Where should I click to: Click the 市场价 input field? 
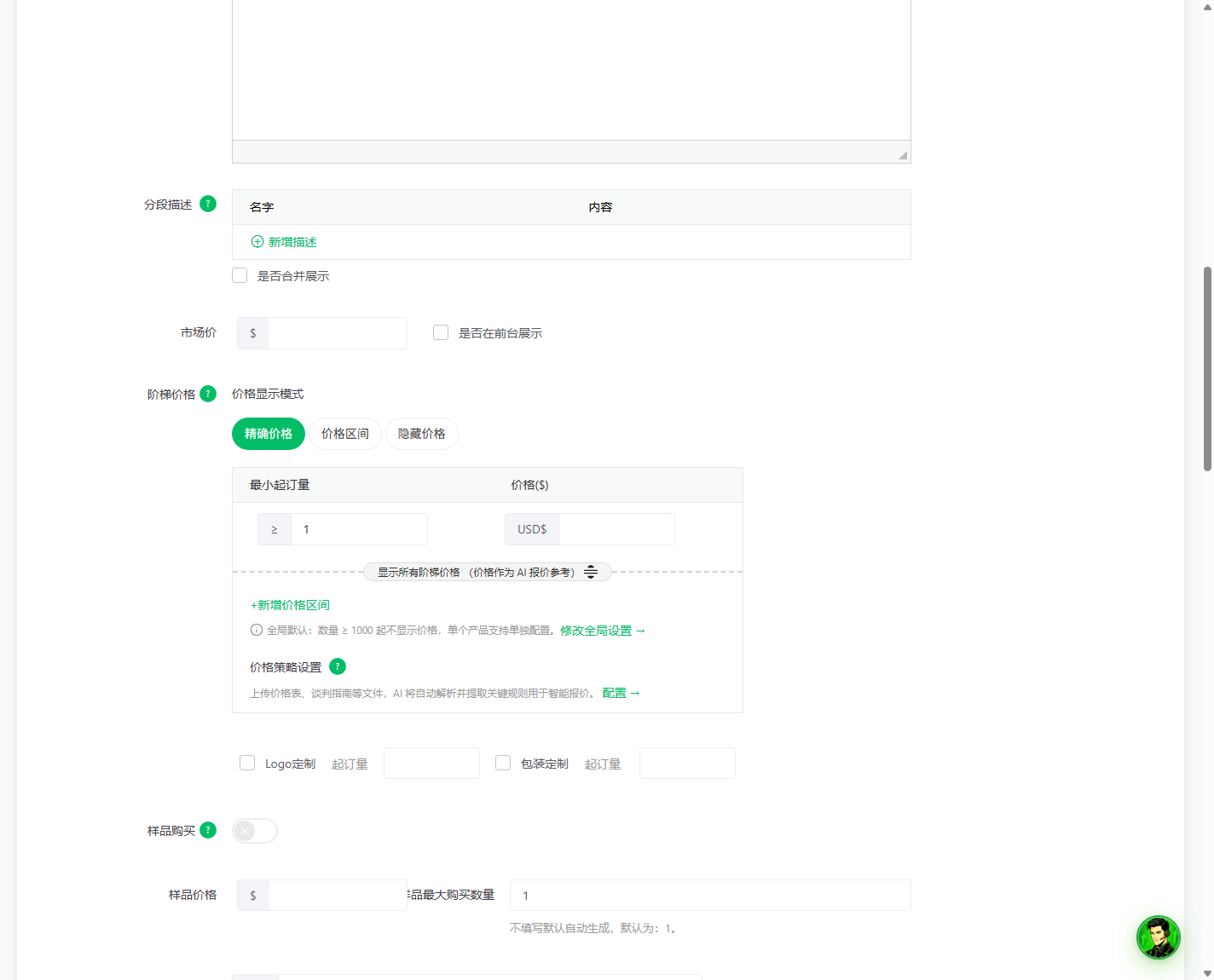[338, 333]
